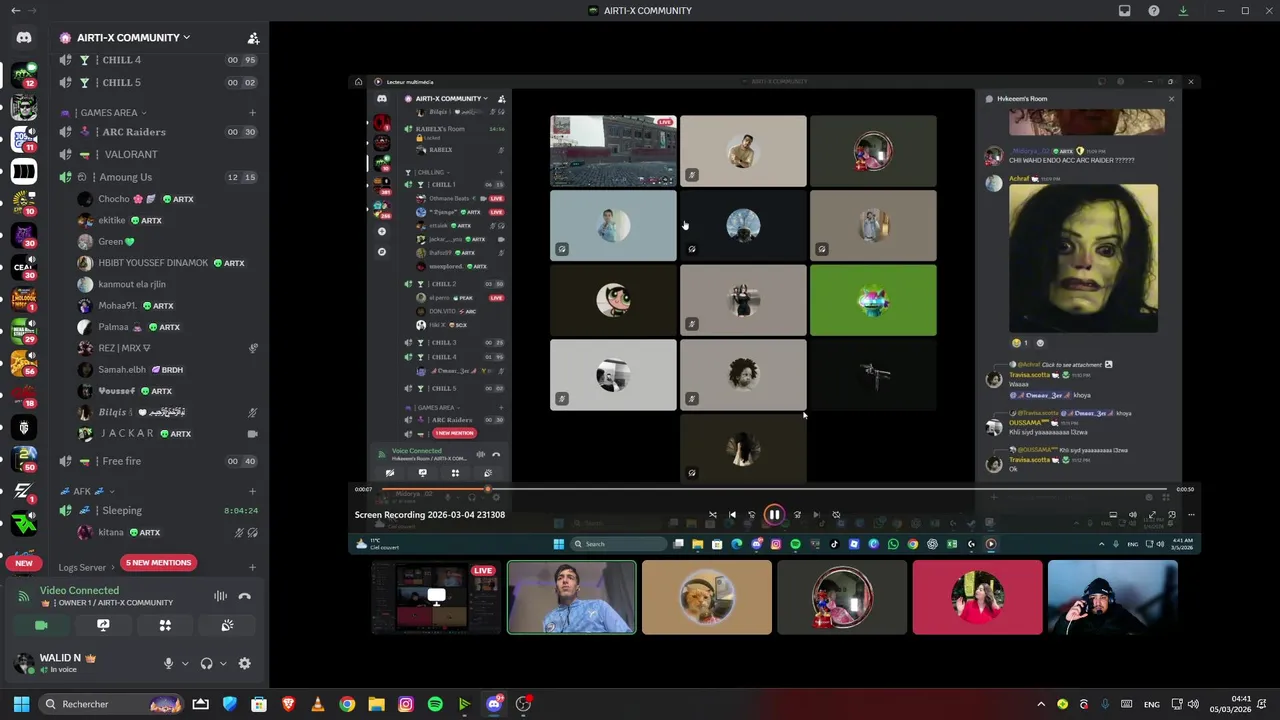Join CHILL 5 voice channel
The width and height of the screenshot is (1280, 720).
(158, 82)
